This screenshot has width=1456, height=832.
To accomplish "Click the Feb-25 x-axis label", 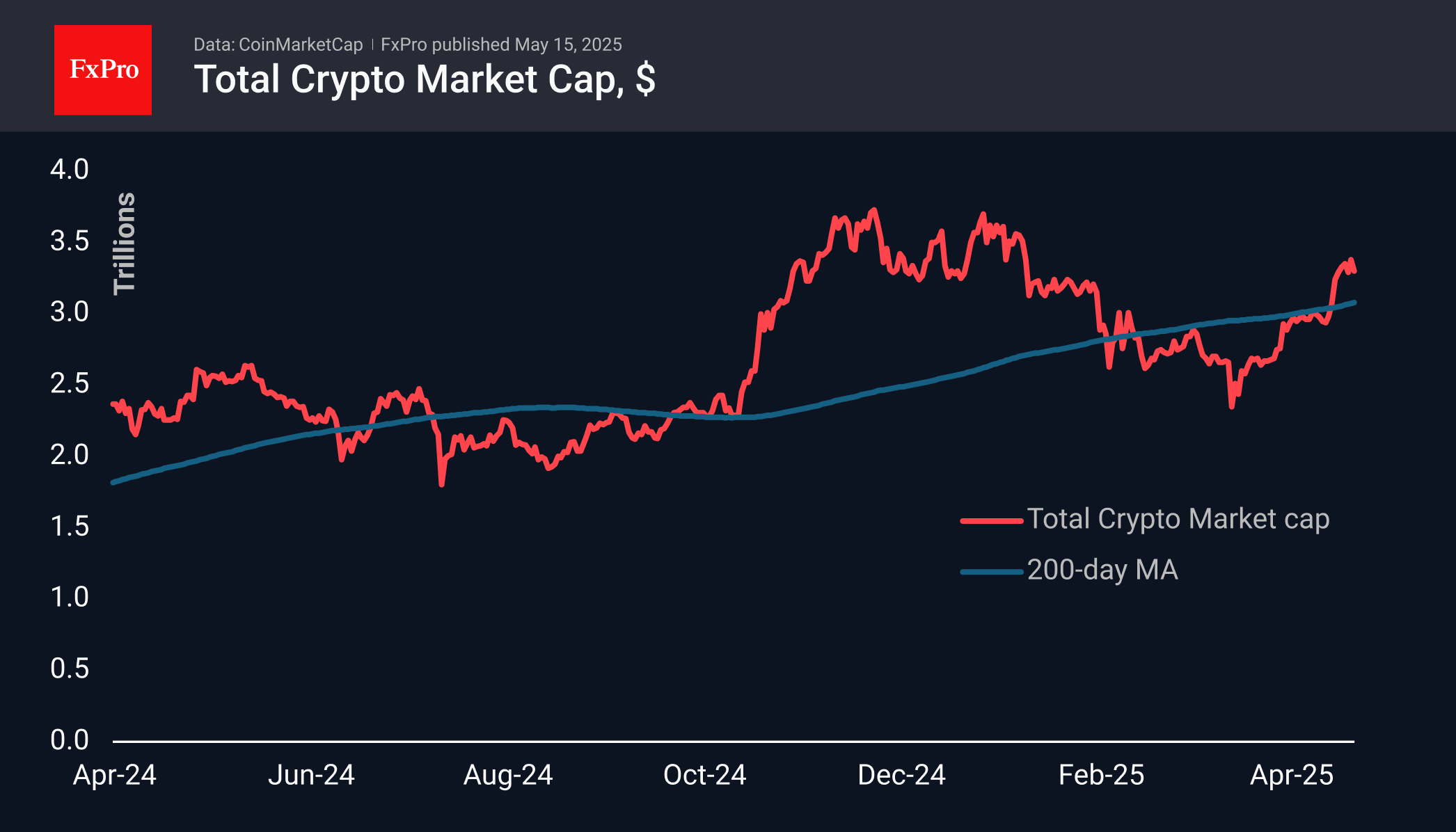I will (1101, 775).
